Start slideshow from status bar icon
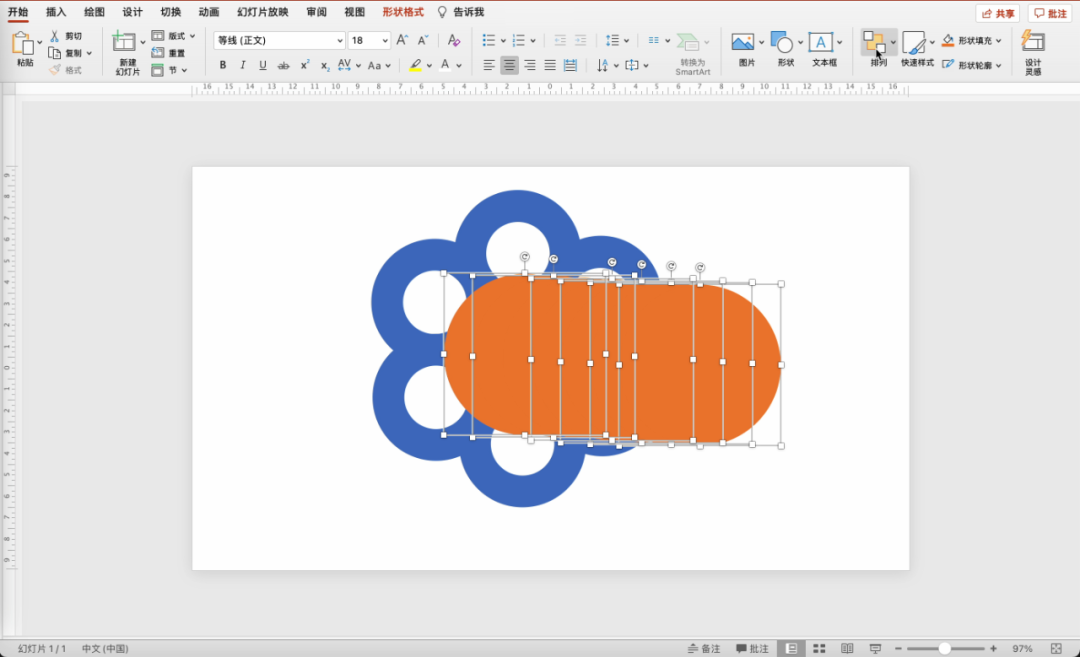This screenshot has width=1080, height=657. point(875,649)
